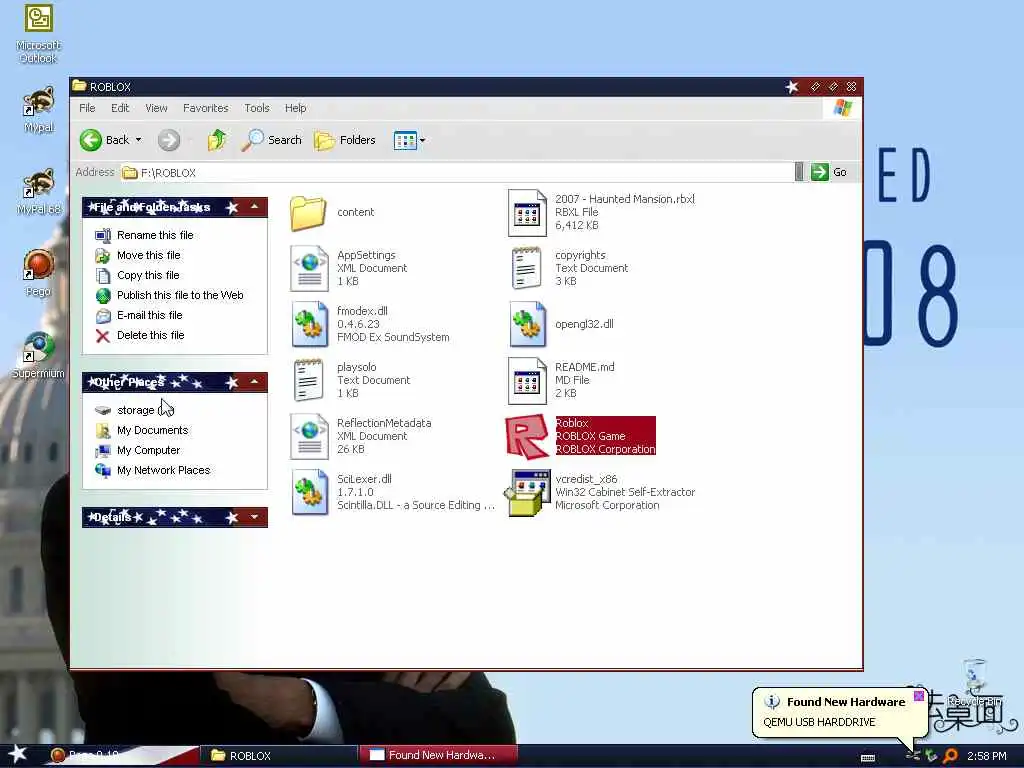The image size is (1024, 768).
Task: Click the address bar showing F:\ROBLOX
Action: pyautogui.click(x=457, y=172)
